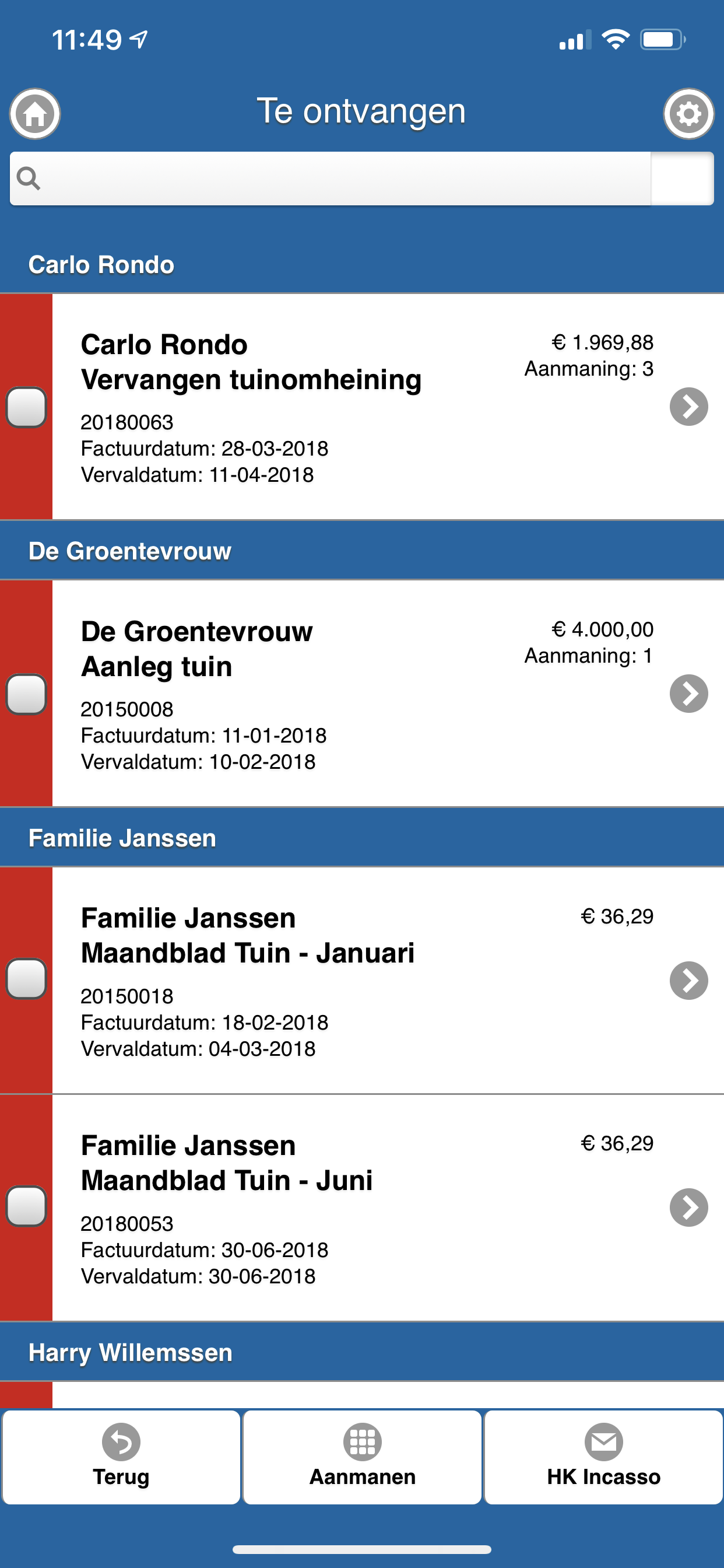
Task: Tick the Maandblad Tuin - Juni checkbox
Action: [26, 1206]
